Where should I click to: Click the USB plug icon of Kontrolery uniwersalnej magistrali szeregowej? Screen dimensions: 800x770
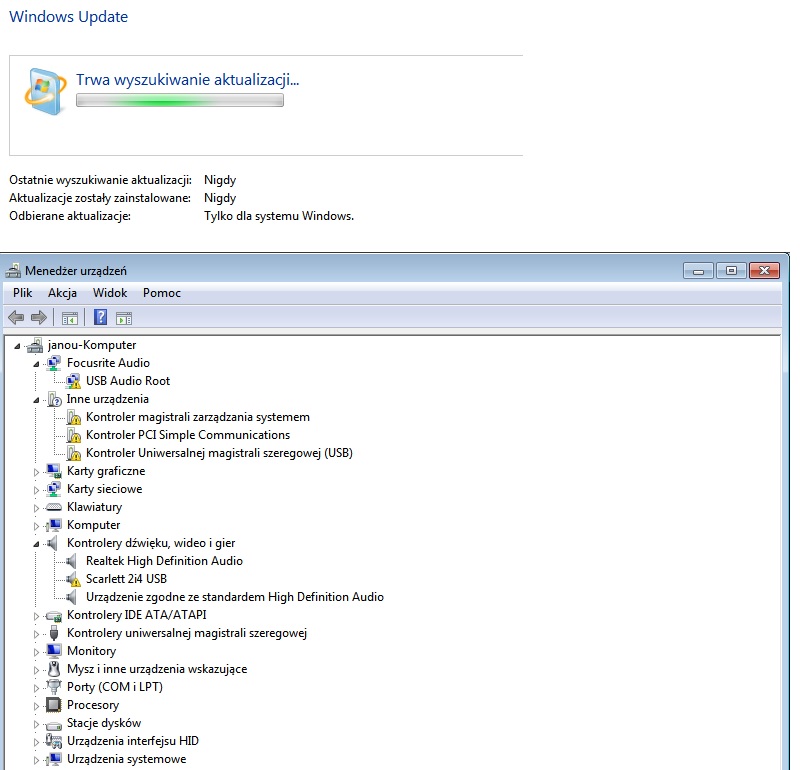54,633
